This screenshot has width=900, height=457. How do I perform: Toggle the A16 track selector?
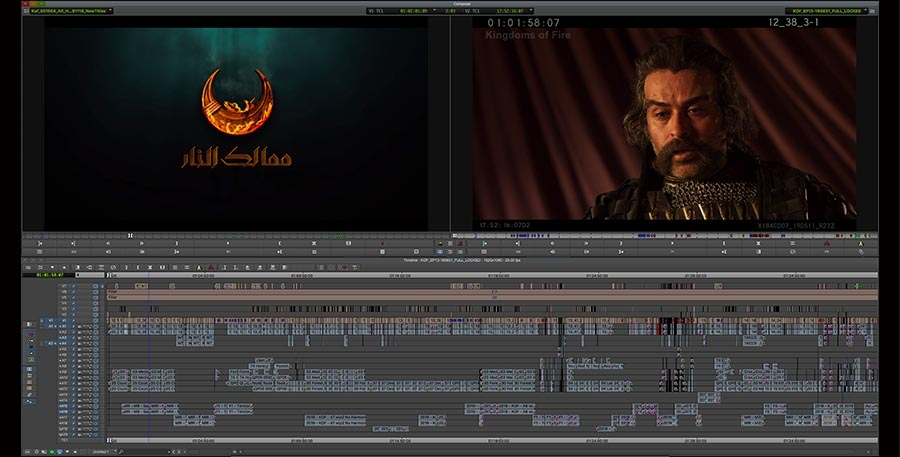coord(64,412)
